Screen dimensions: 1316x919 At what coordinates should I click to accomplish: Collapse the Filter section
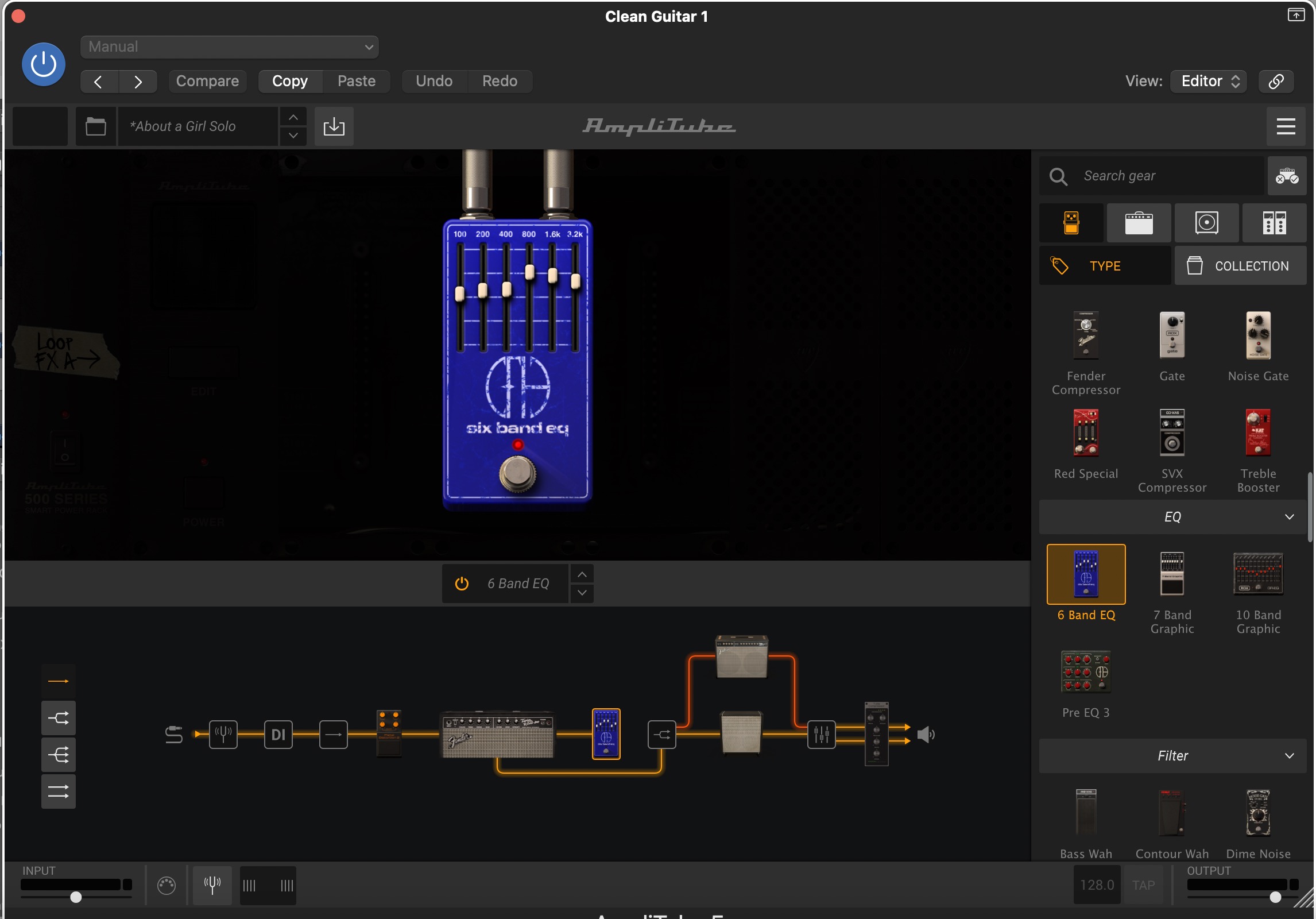(x=1173, y=756)
